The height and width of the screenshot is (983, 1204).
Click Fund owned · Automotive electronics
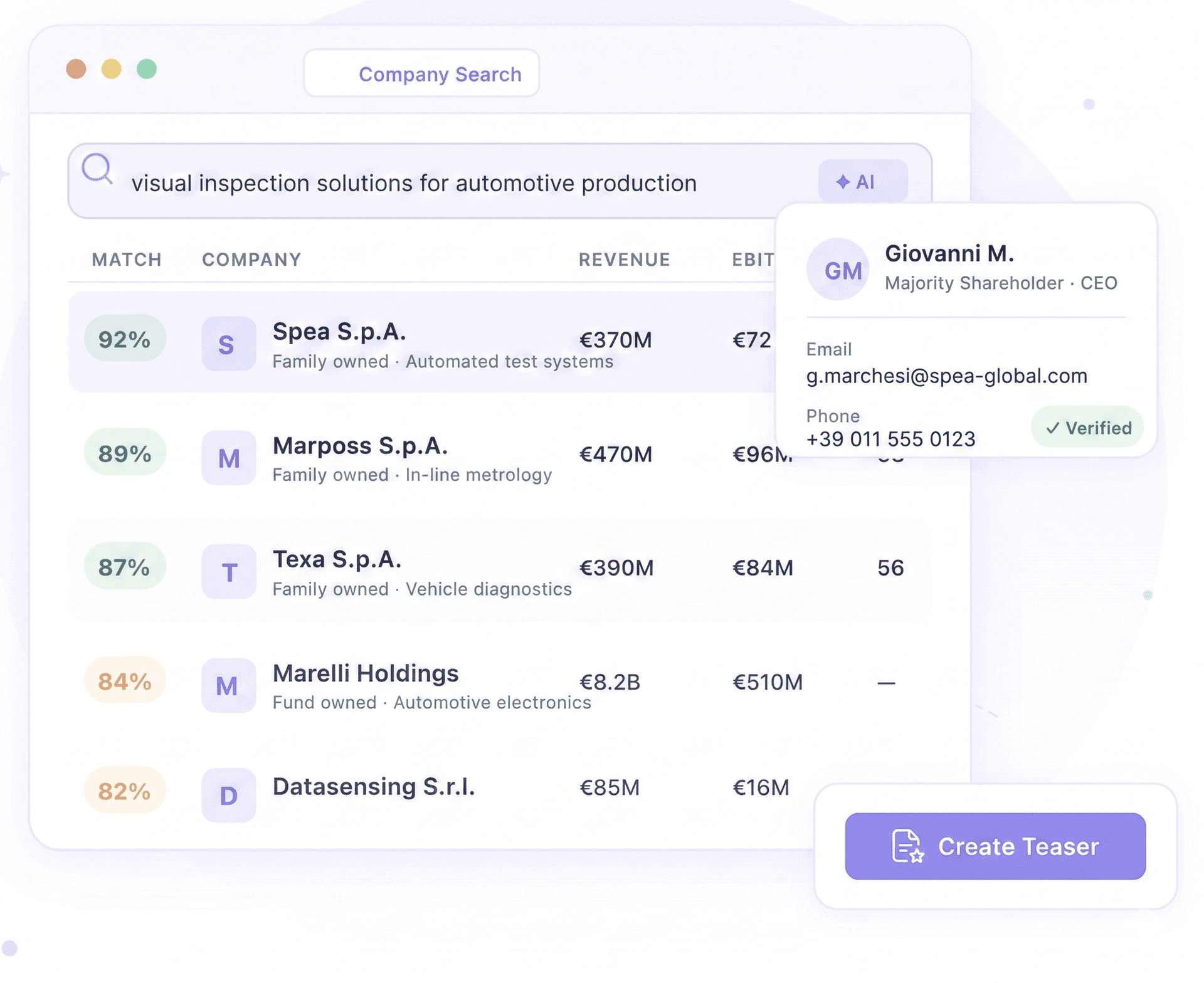point(431,702)
